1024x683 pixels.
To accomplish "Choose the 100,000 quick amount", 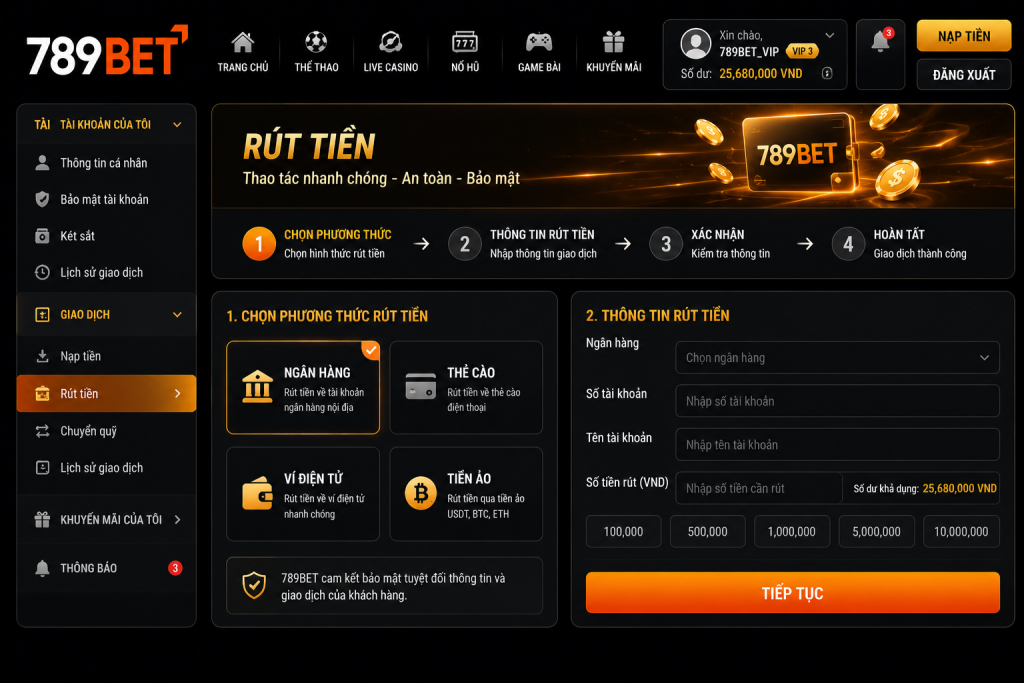I will point(624,532).
